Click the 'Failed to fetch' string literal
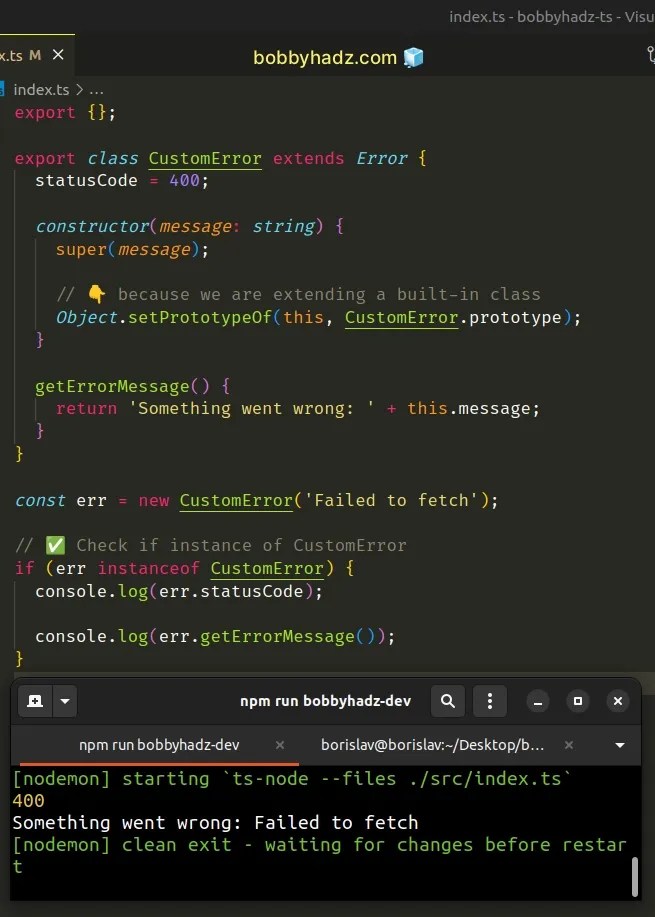655x917 pixels. (392, 501)
